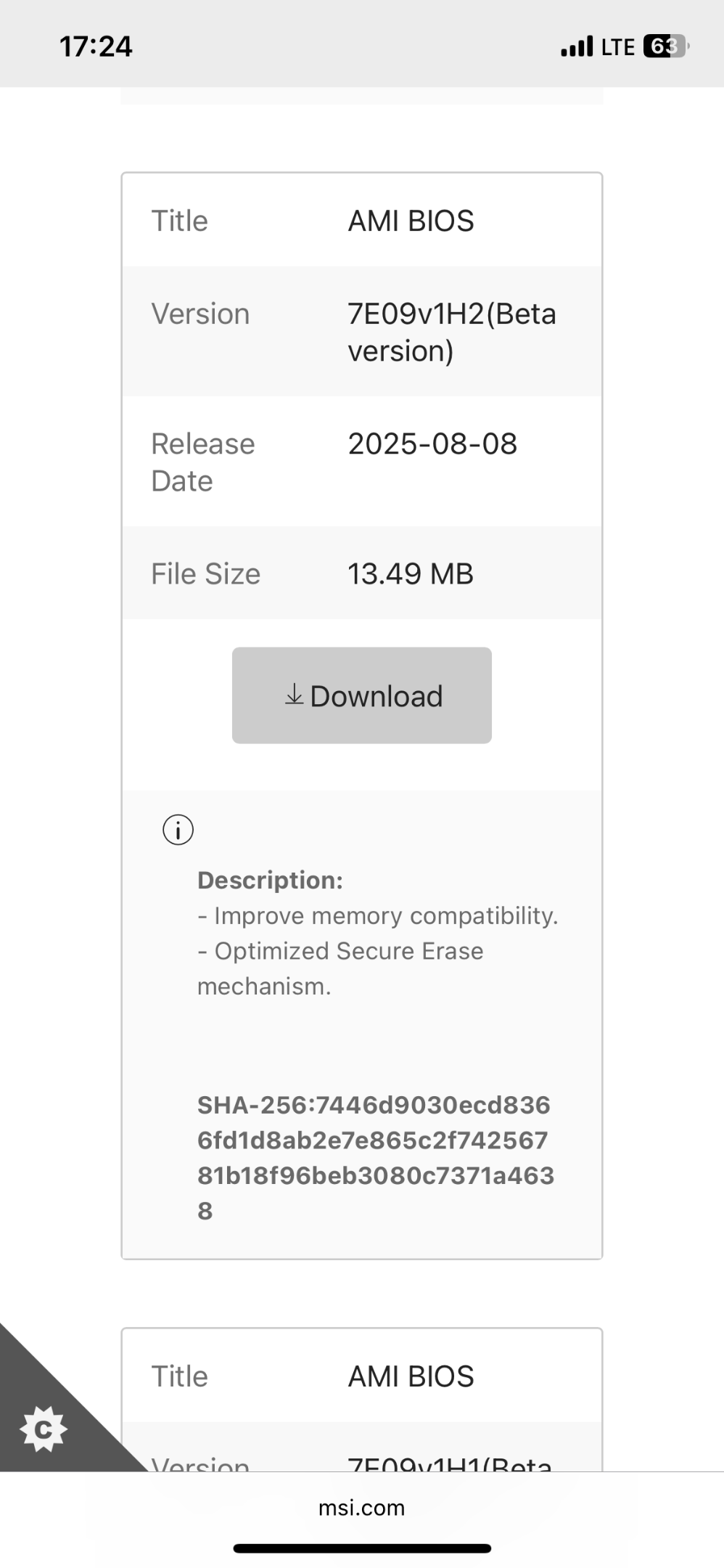Tap the msi.com address bar
724x1568 pixels.
click(x=361, y=1508)
